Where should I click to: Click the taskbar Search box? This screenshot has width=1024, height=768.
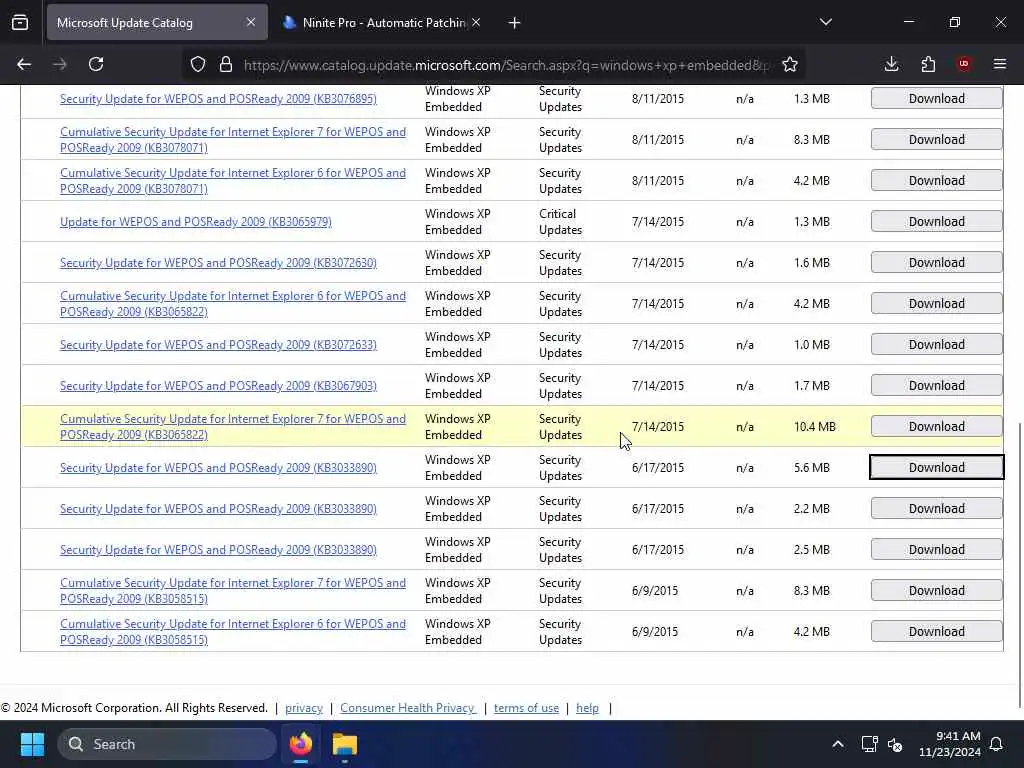[167, 744]
